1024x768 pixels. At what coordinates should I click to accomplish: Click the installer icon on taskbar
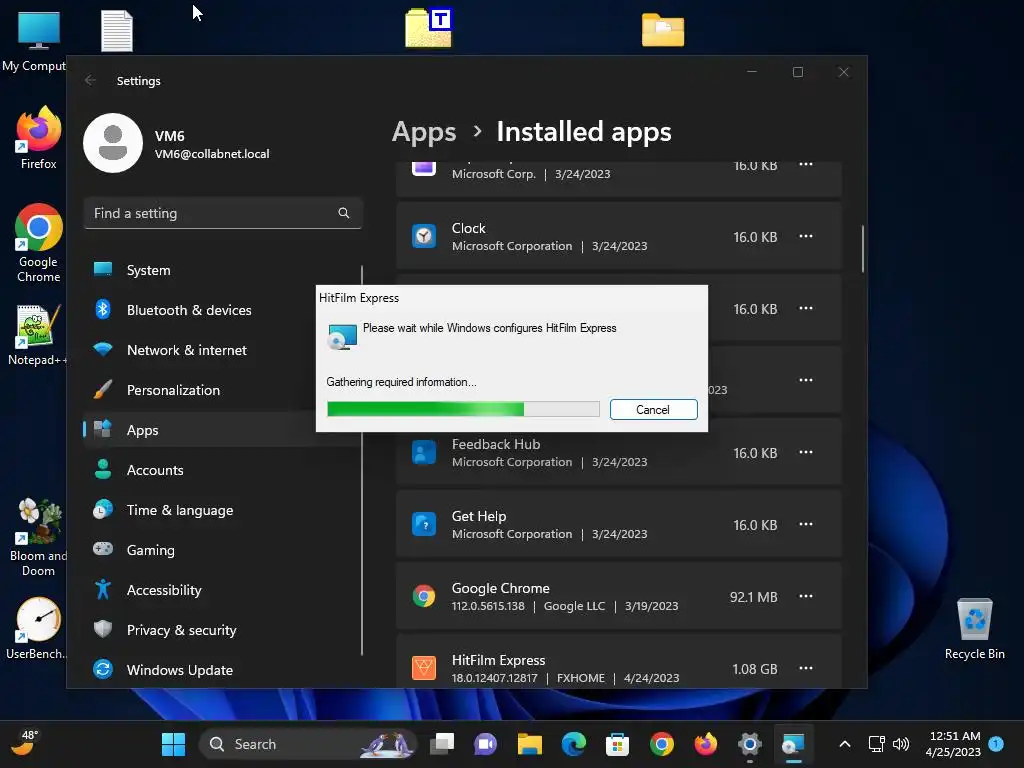point(793,744)
